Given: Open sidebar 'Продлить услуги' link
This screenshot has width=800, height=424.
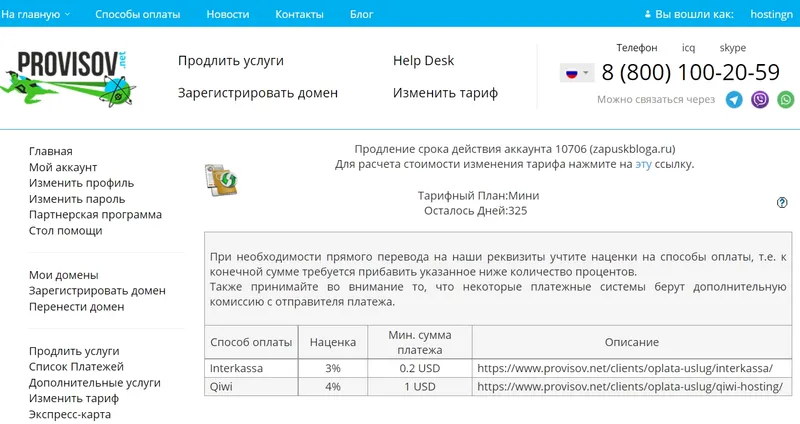Looking at the screenshot, I should point(74,351).
